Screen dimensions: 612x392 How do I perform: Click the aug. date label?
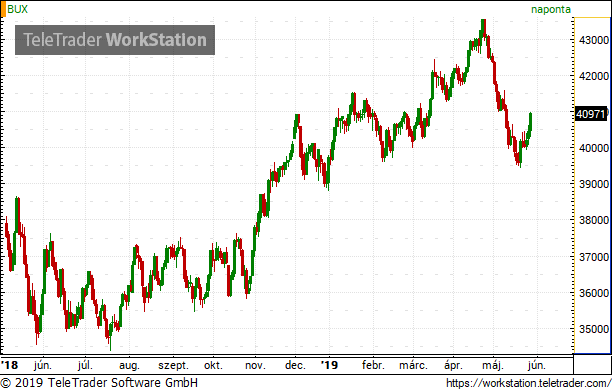(x=129, y=366)
